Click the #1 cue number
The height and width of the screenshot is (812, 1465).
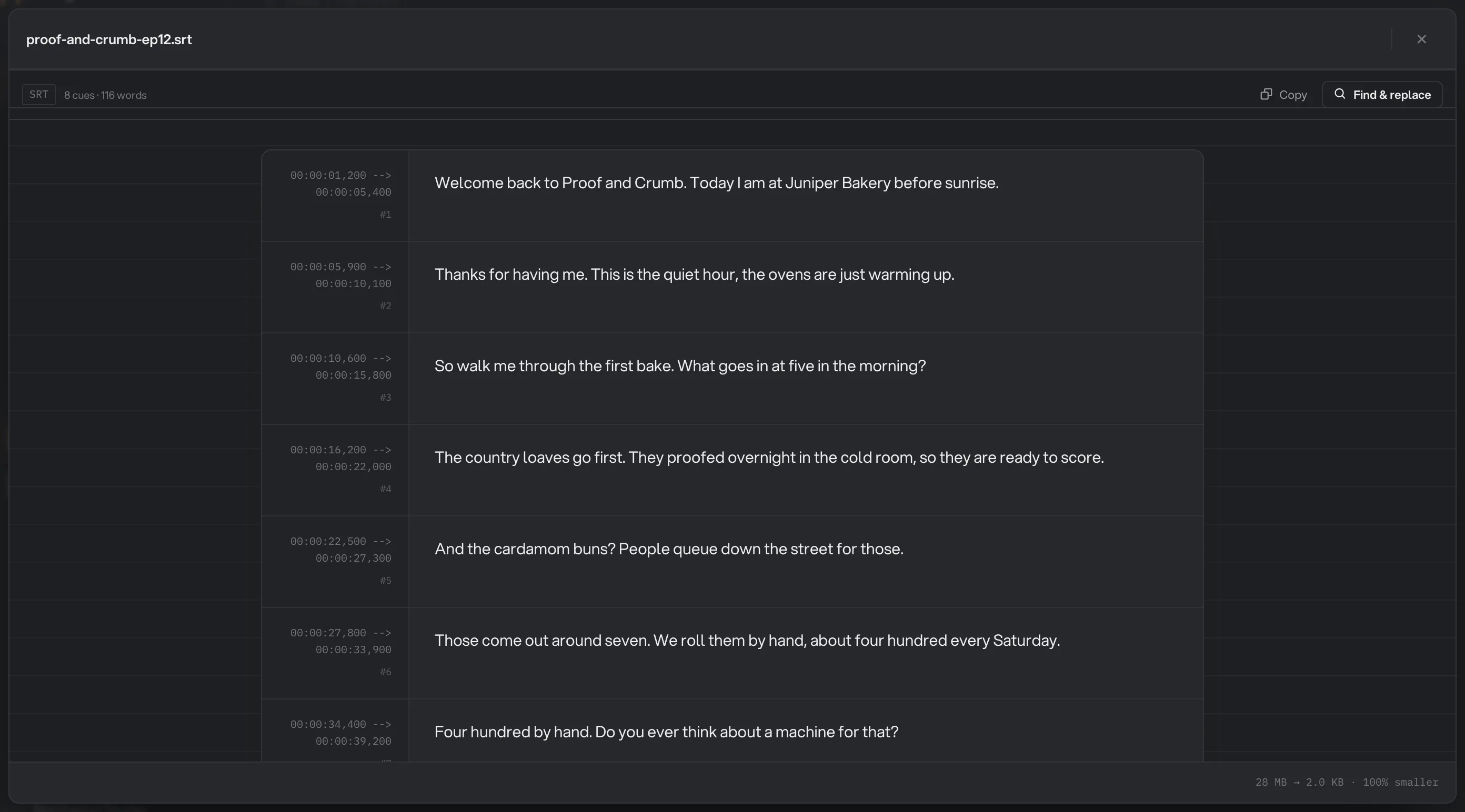(386, 214)
